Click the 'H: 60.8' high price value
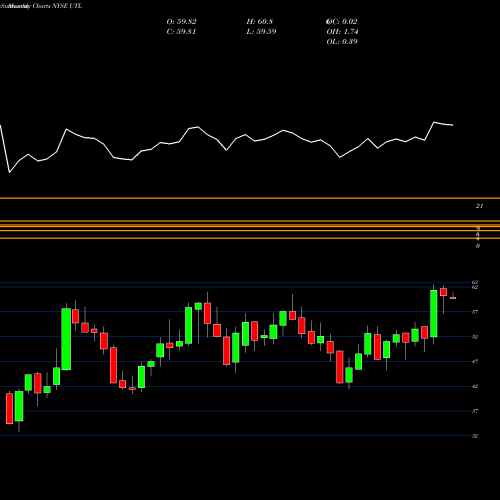 tap(260, 22)
